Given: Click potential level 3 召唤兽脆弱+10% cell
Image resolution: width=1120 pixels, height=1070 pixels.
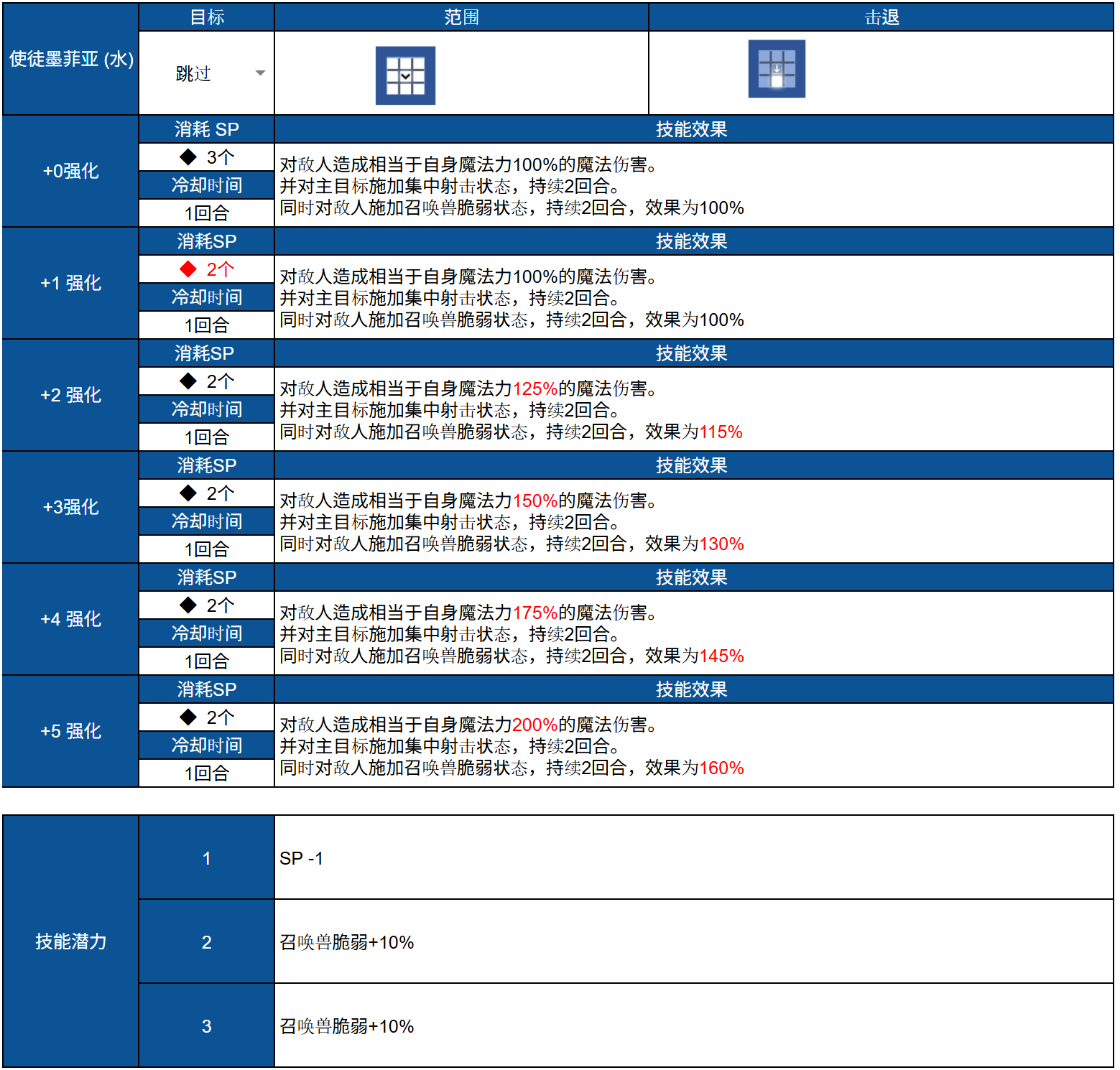Looking at the screenshot, I should 694,1026.
